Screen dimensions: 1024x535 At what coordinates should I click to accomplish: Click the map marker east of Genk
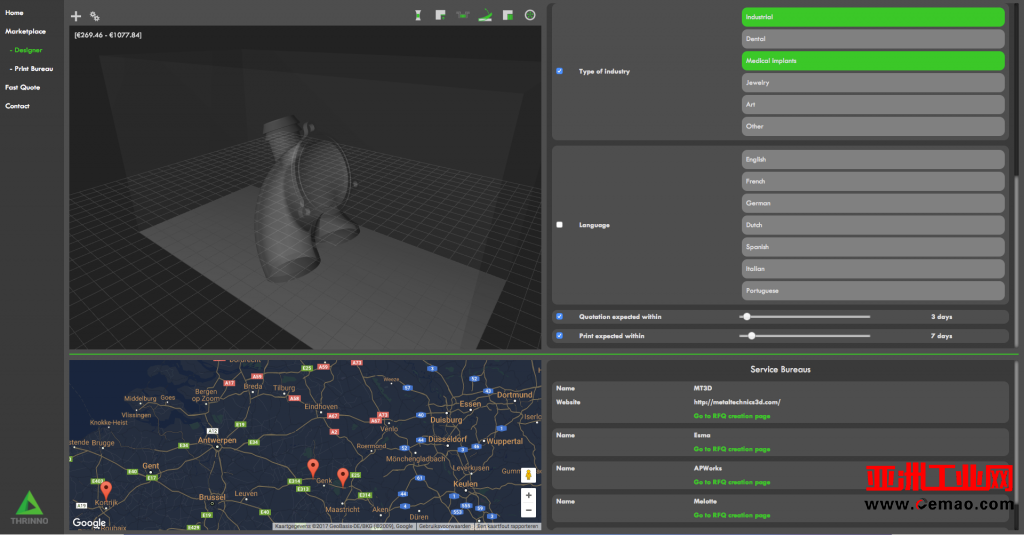point(343,476)
